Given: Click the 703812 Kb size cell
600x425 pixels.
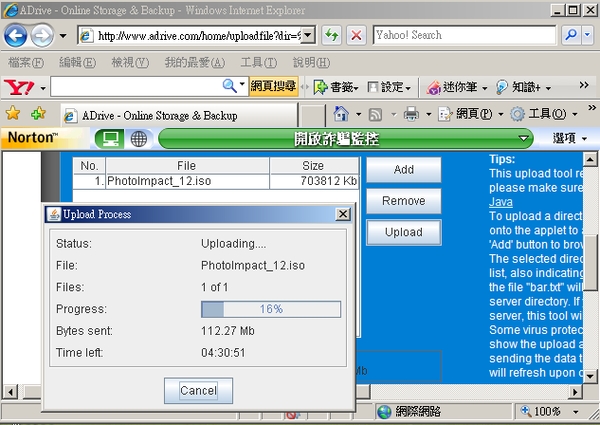Looking at the screenshot, I should pyautogui.click(x=314, y=181).
